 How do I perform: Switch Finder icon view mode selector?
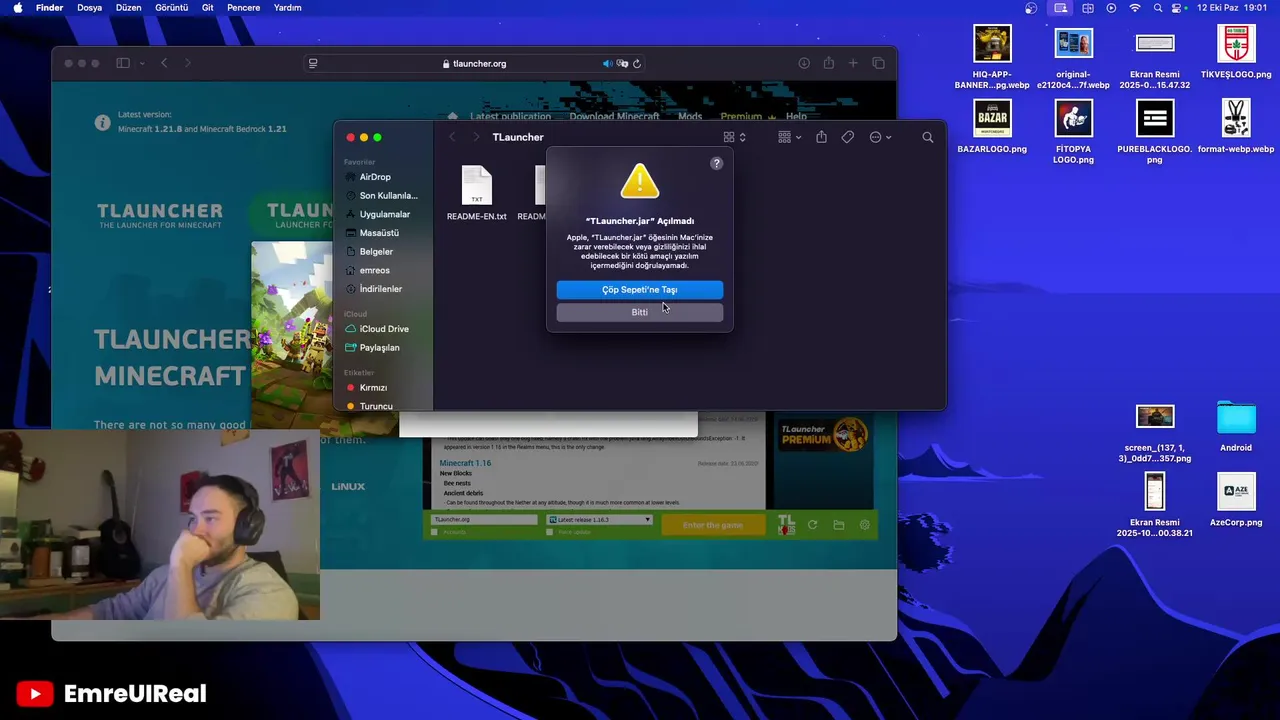(x=735, y=137)
